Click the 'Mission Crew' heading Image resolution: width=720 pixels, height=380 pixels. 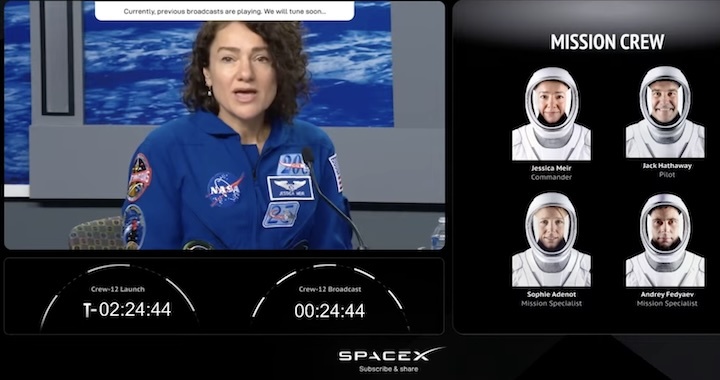pyautogui.click(x=607, y=42)
